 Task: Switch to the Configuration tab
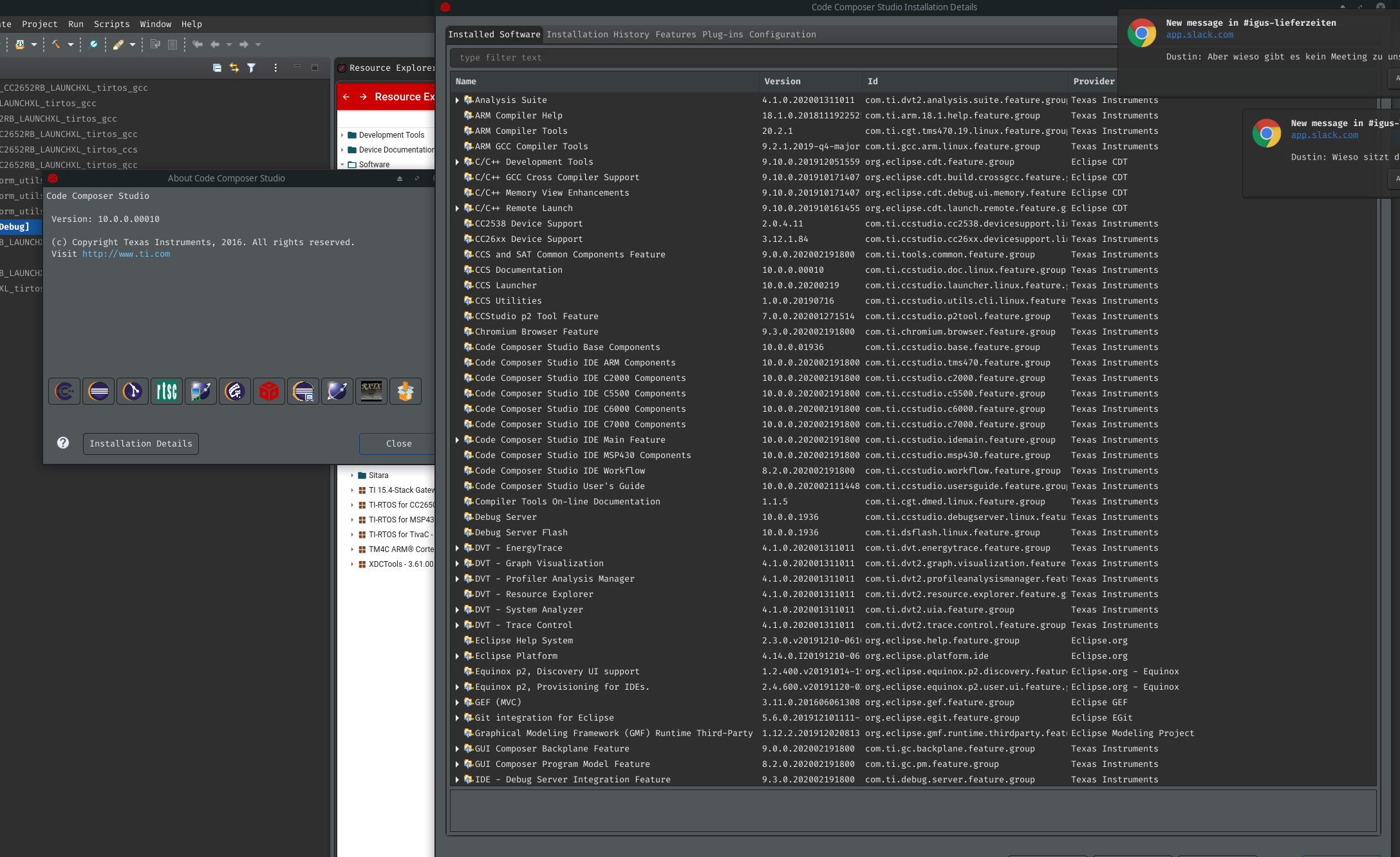(783, 35)
